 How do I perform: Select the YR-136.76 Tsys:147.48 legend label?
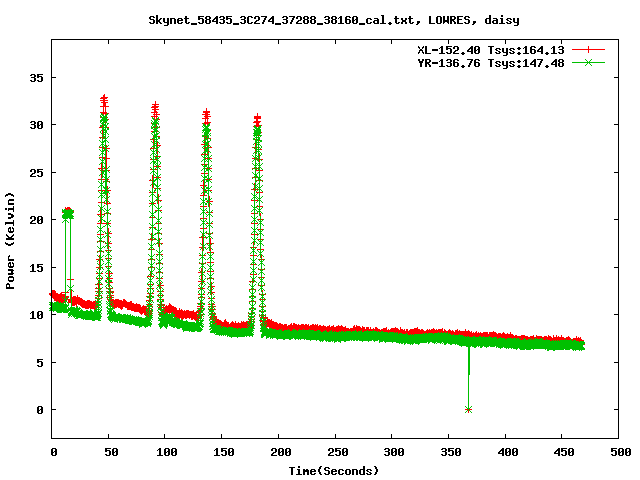tap(491, 63)
